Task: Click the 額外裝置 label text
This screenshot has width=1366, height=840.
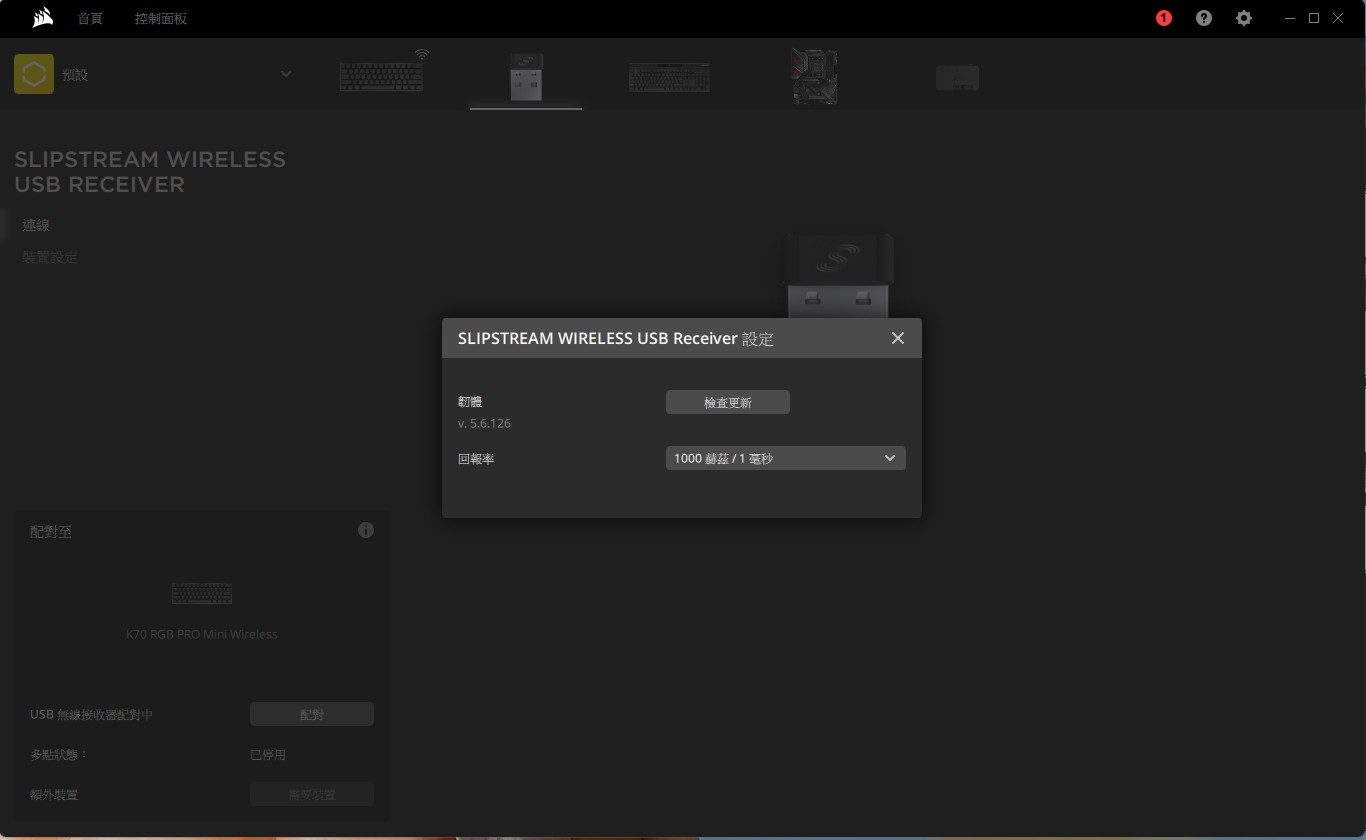Action: pos(54,795)
